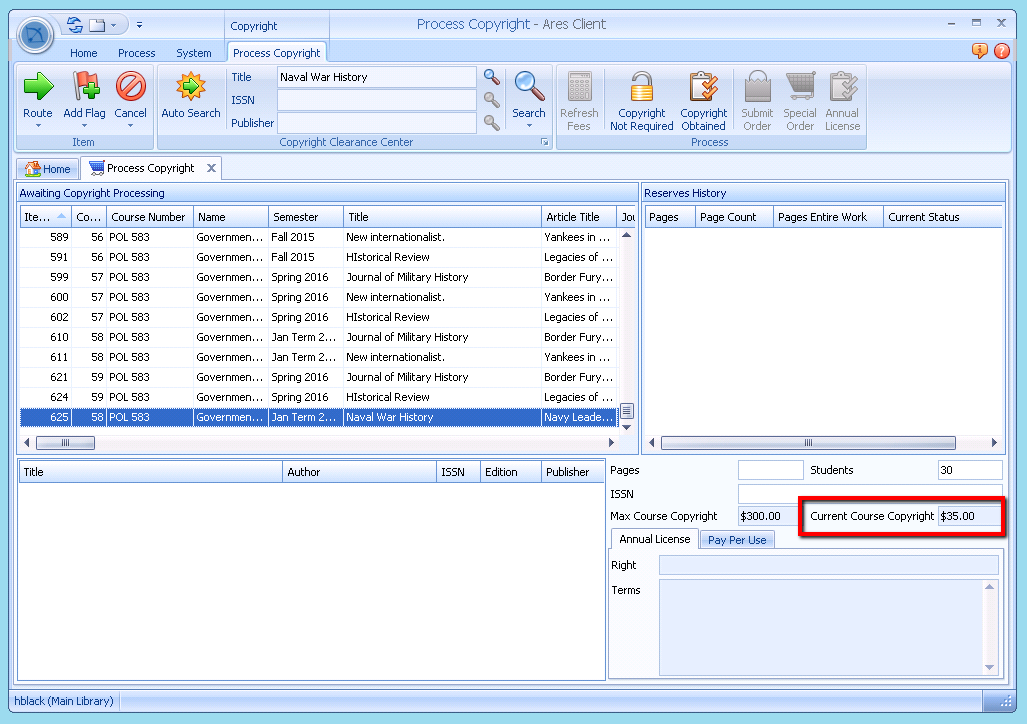Click the Add Flag icon
The image size is (1027, 724).
tap(84, 88)
